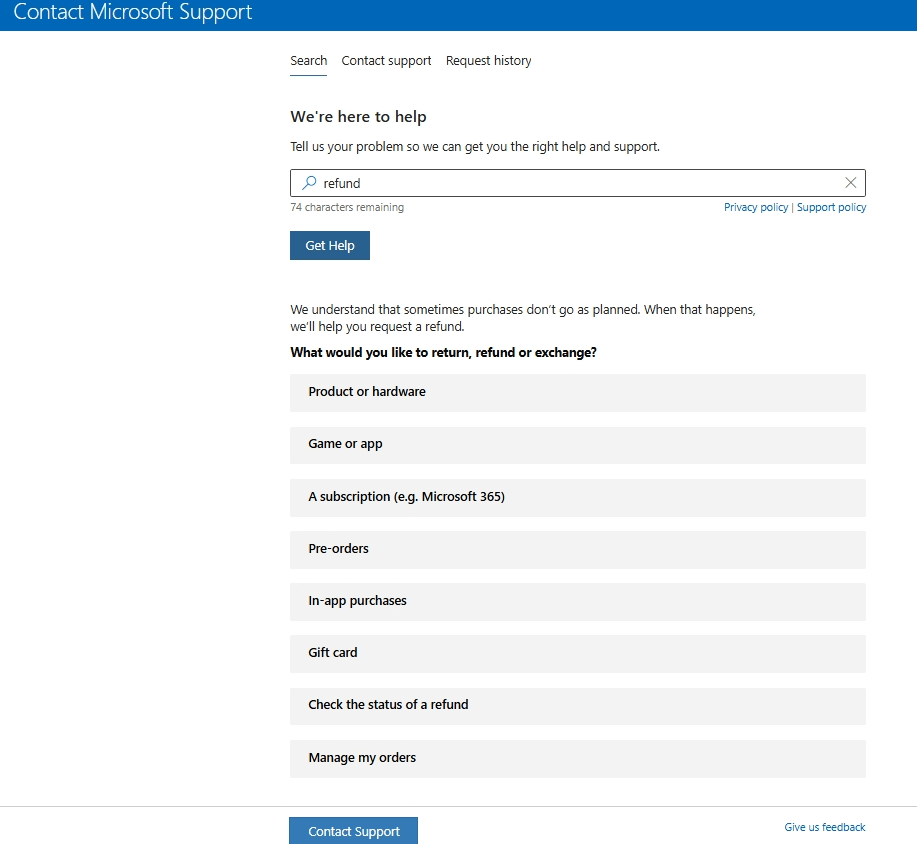Open the Request history tab
Screen dimensions: 917x844
click(x=488, y=61)
